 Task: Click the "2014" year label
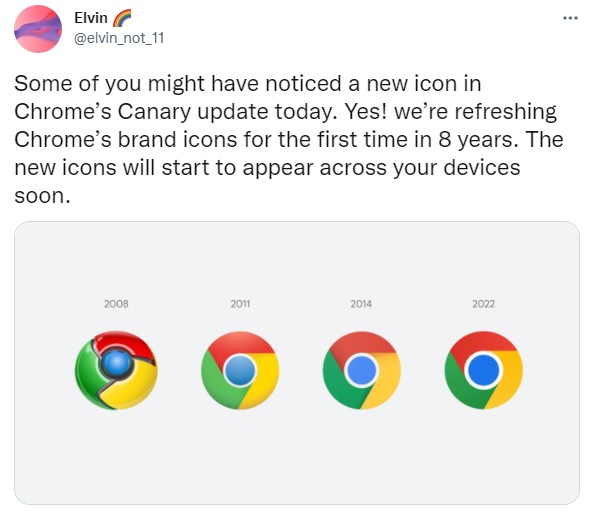[x=361, y=304]
